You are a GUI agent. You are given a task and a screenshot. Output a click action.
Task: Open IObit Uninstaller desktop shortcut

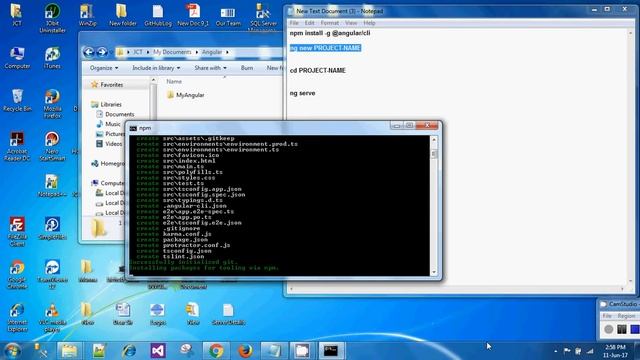click(52, 18)
